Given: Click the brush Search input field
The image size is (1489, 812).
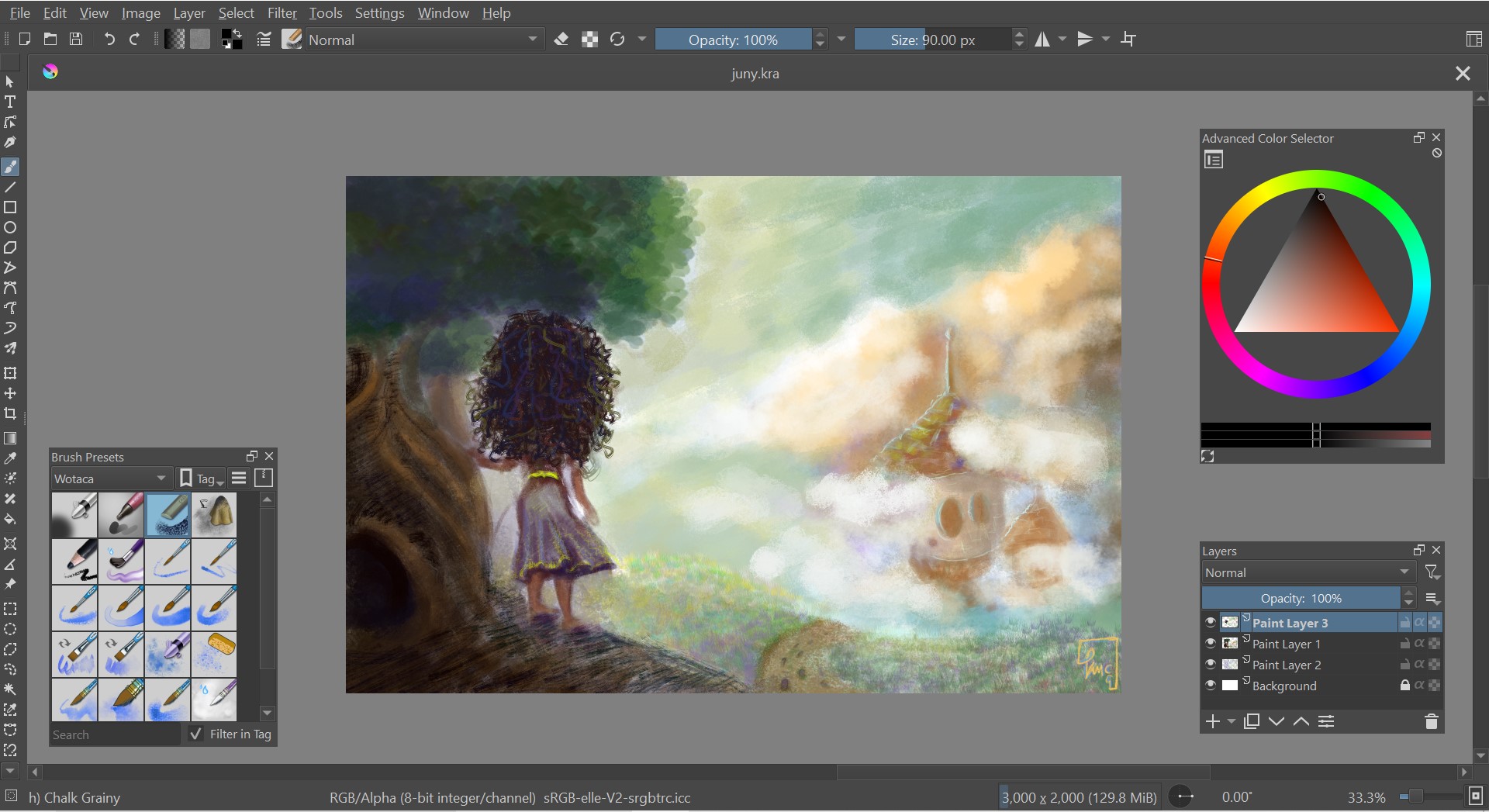Looking at the screenshot, I should [116, 734].
